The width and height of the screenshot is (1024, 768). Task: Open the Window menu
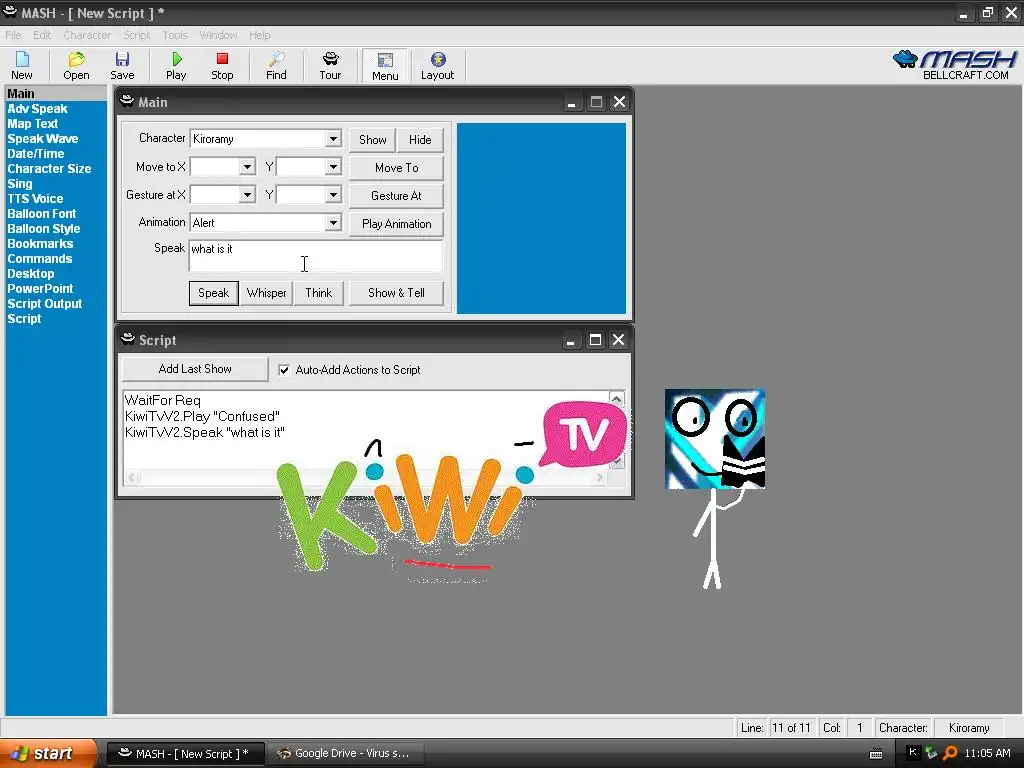click(x=218, y=35)
